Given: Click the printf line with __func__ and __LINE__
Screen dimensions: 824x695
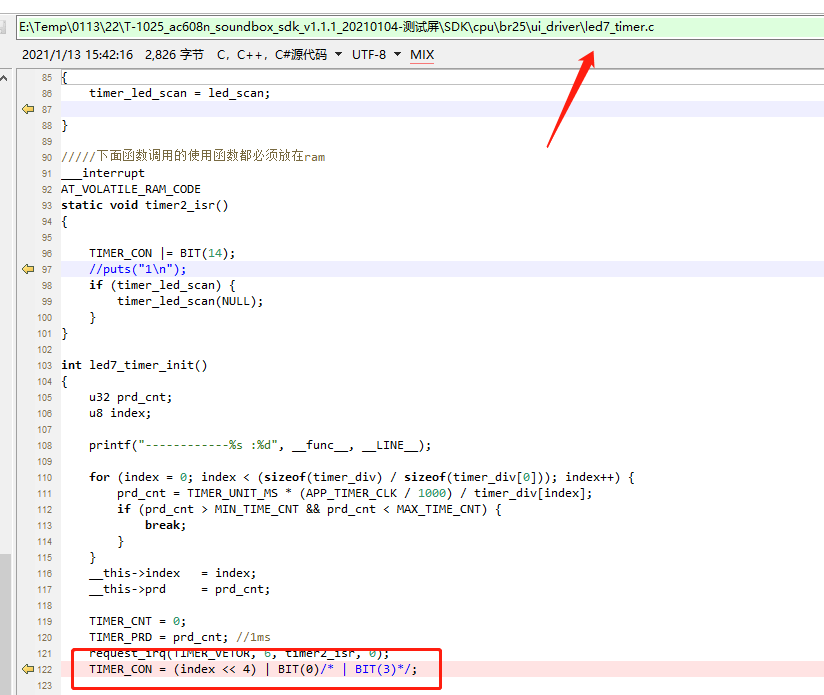Looking at the screenshot, I should [260, 445].
